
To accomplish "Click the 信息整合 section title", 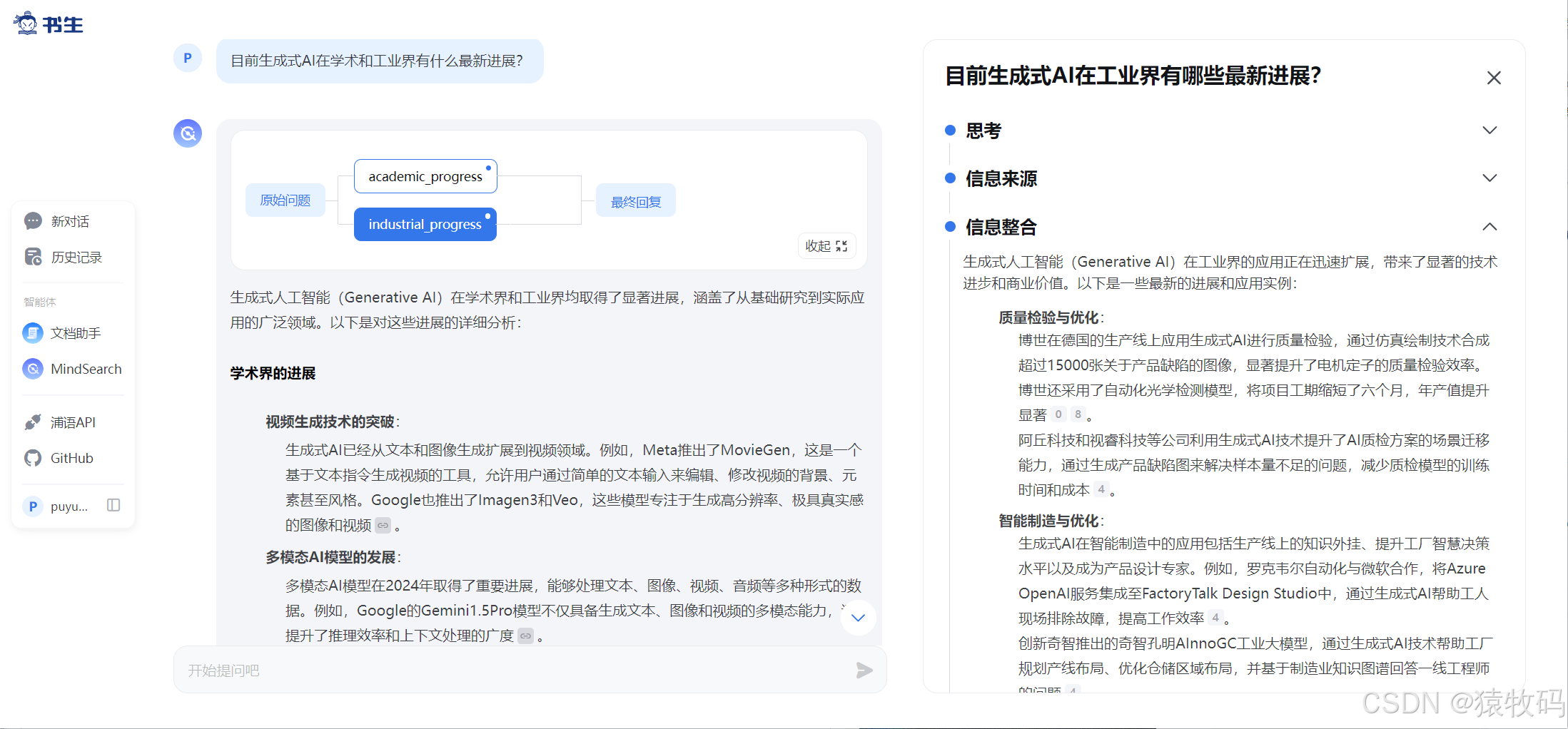I will 1001,228.
